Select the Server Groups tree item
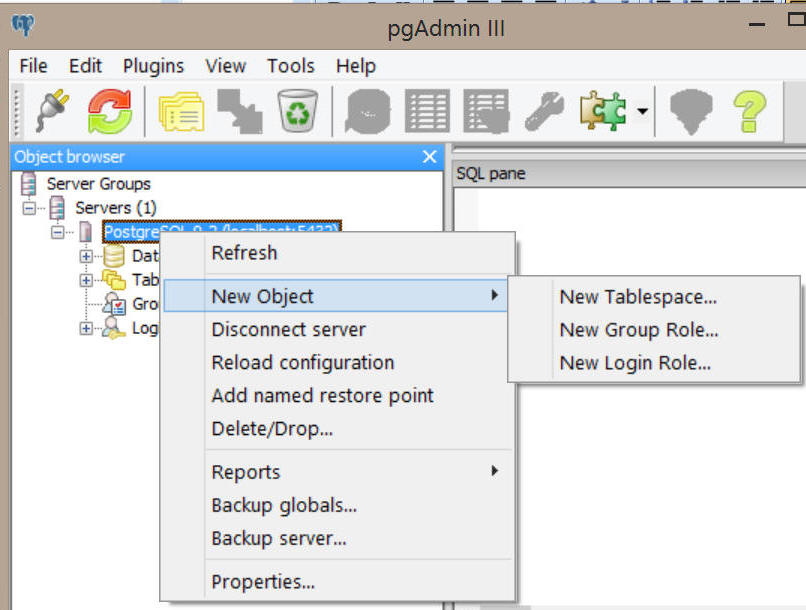The width and height of the screenshot is (806, 610). point(99,184)
